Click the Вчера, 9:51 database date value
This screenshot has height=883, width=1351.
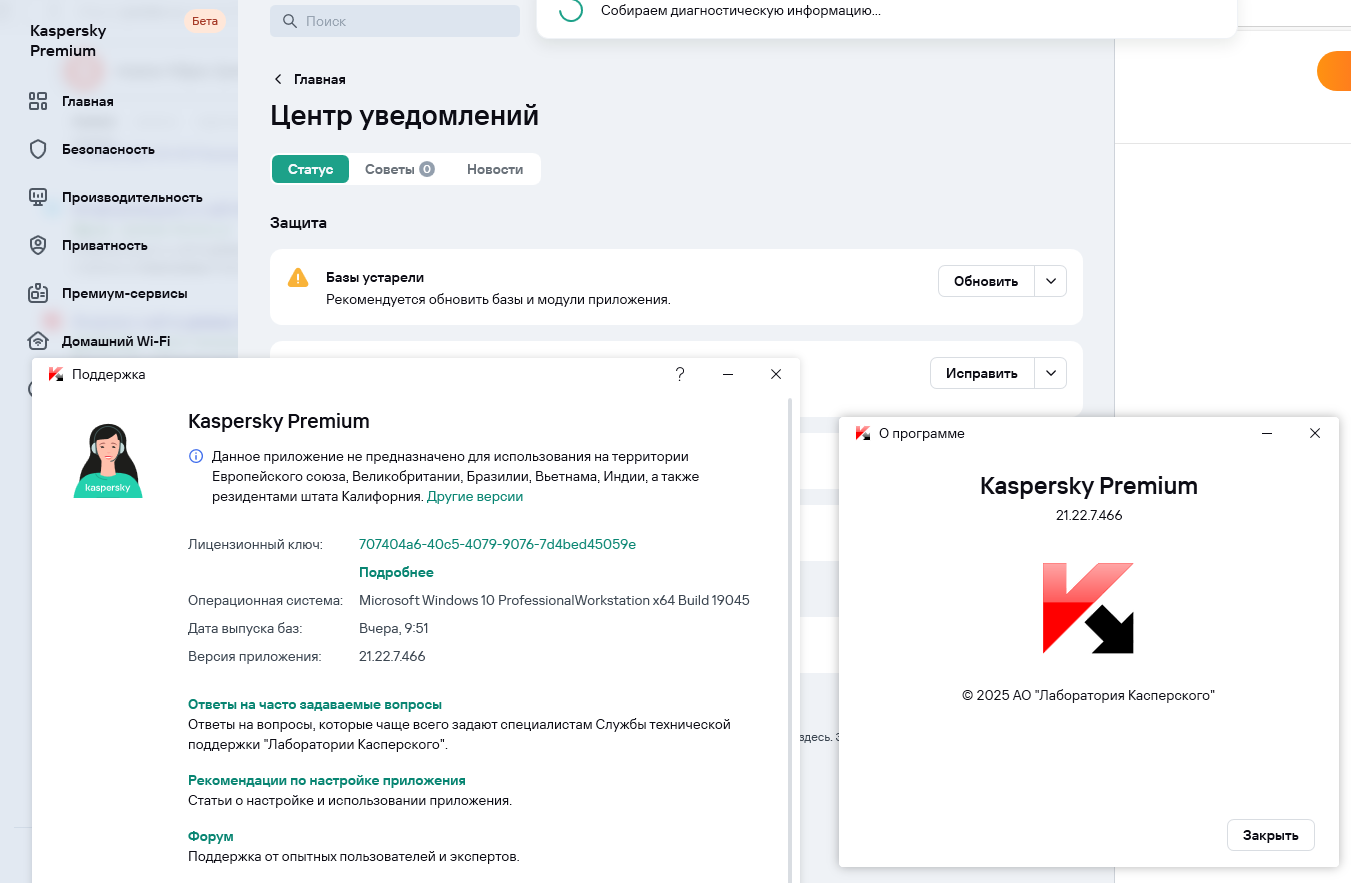(x=394, y=628)
